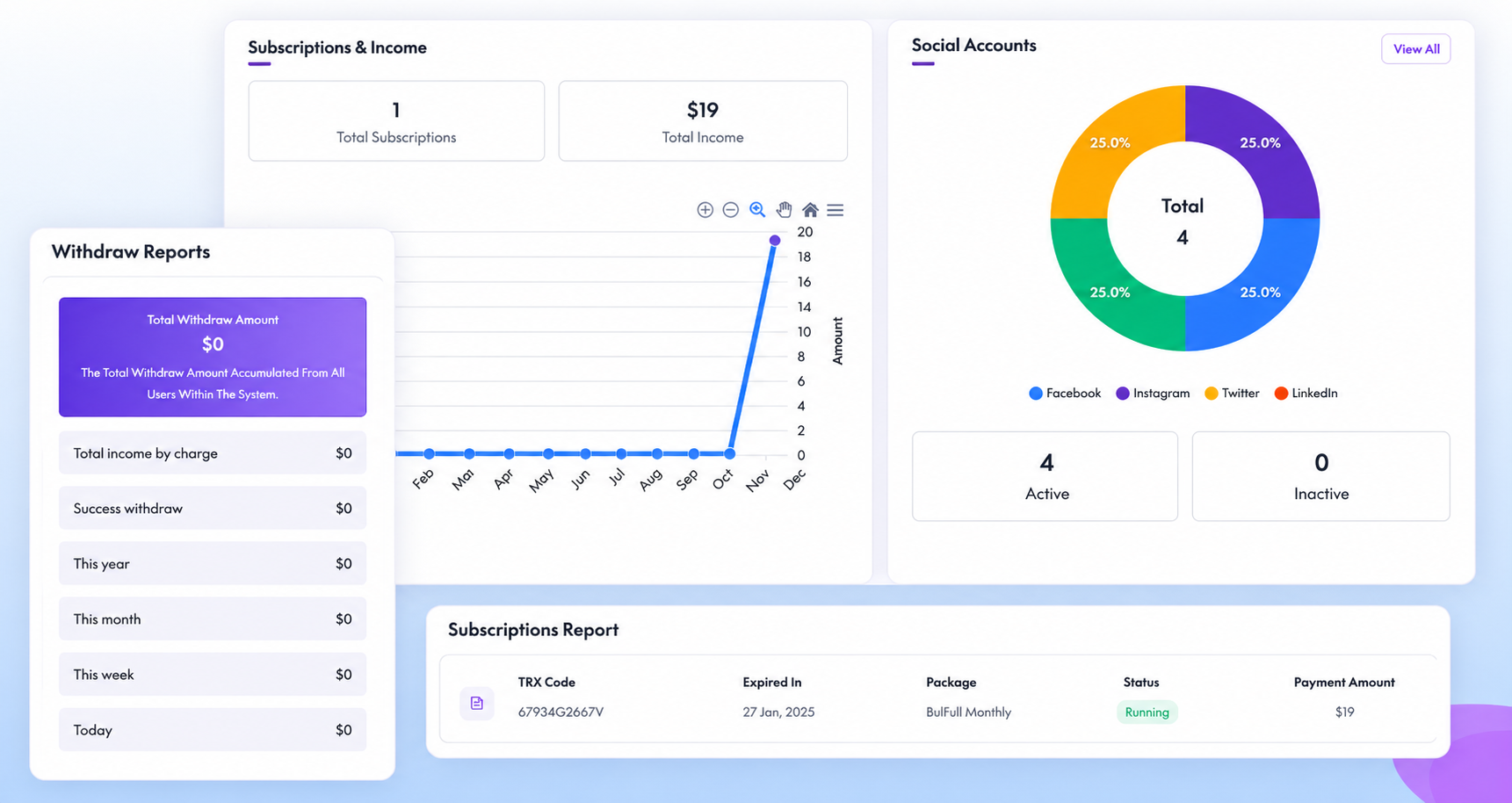The height and width of the screenshot is (803, 1512).
Task: Toggle LinkedIn legend marker
Action: click(1282, 394)
